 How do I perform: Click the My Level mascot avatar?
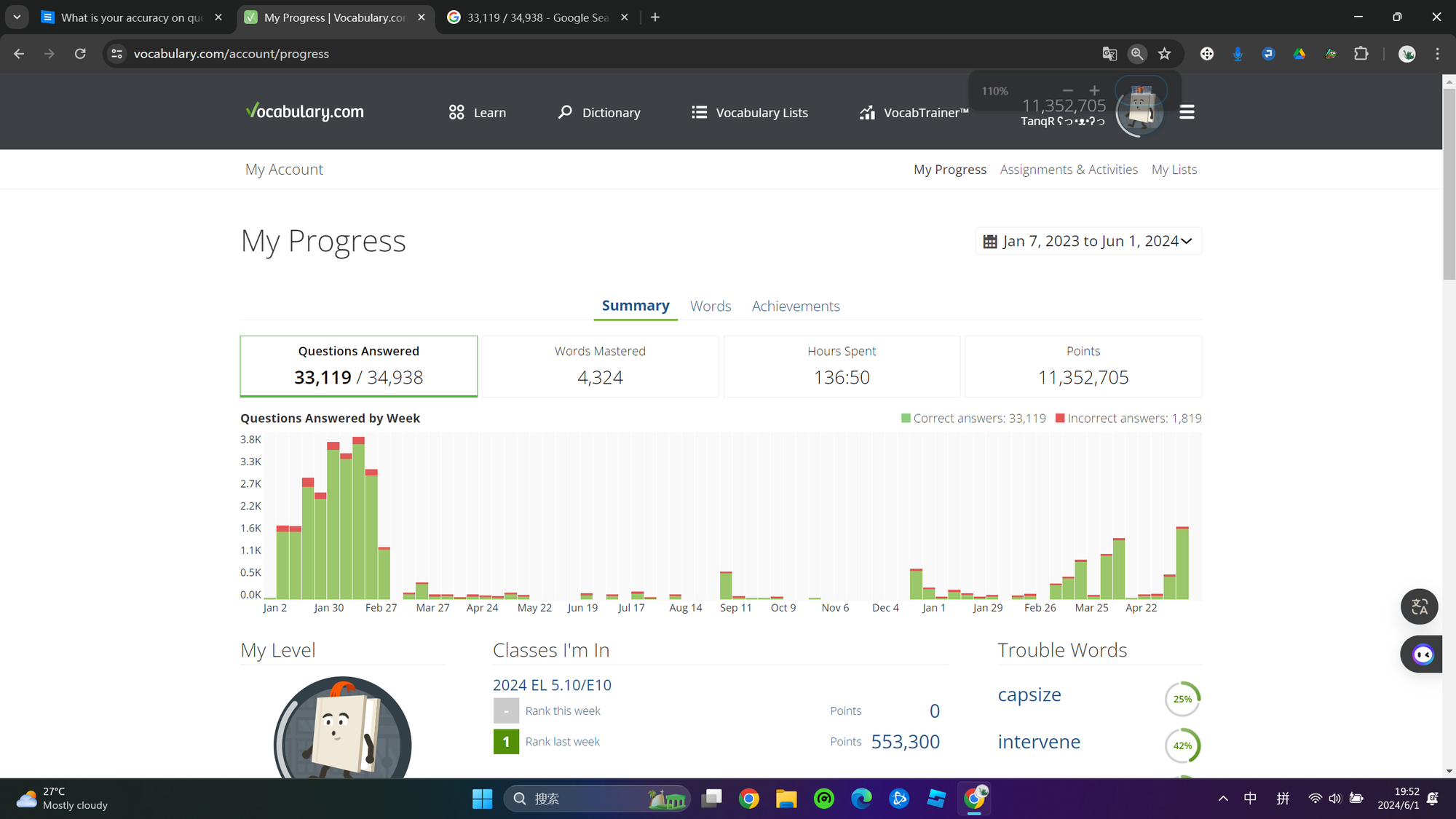pyautogui.click(x=342, y=728)
